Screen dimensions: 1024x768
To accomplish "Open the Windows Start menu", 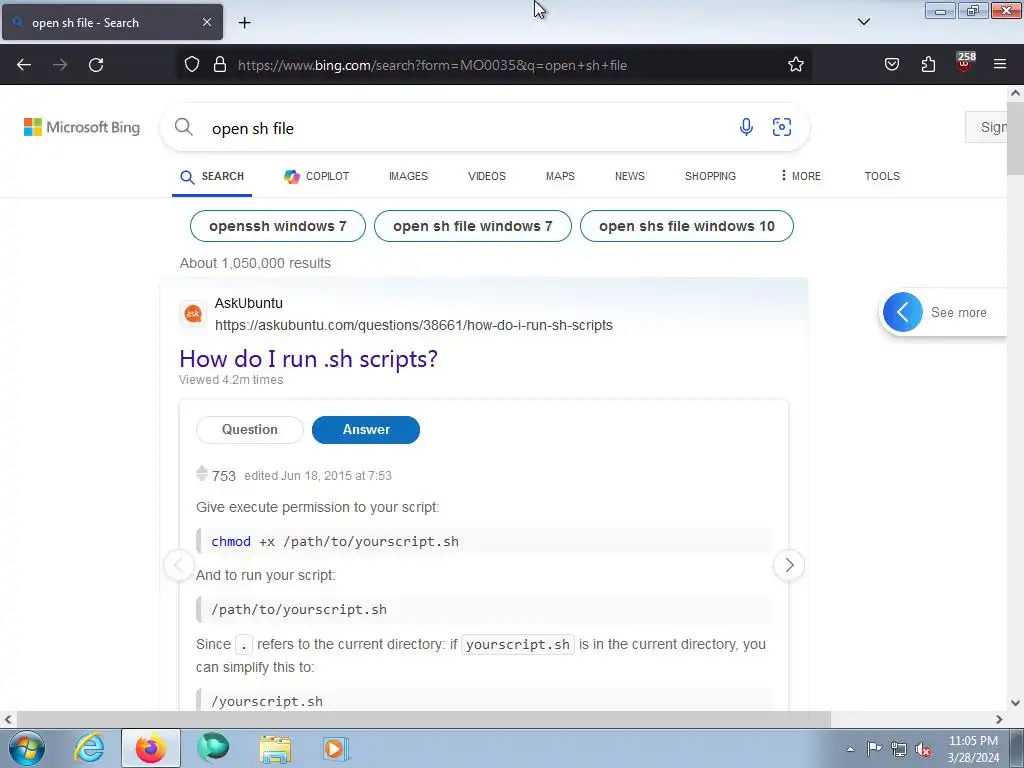I will click(x=27, y=748).
